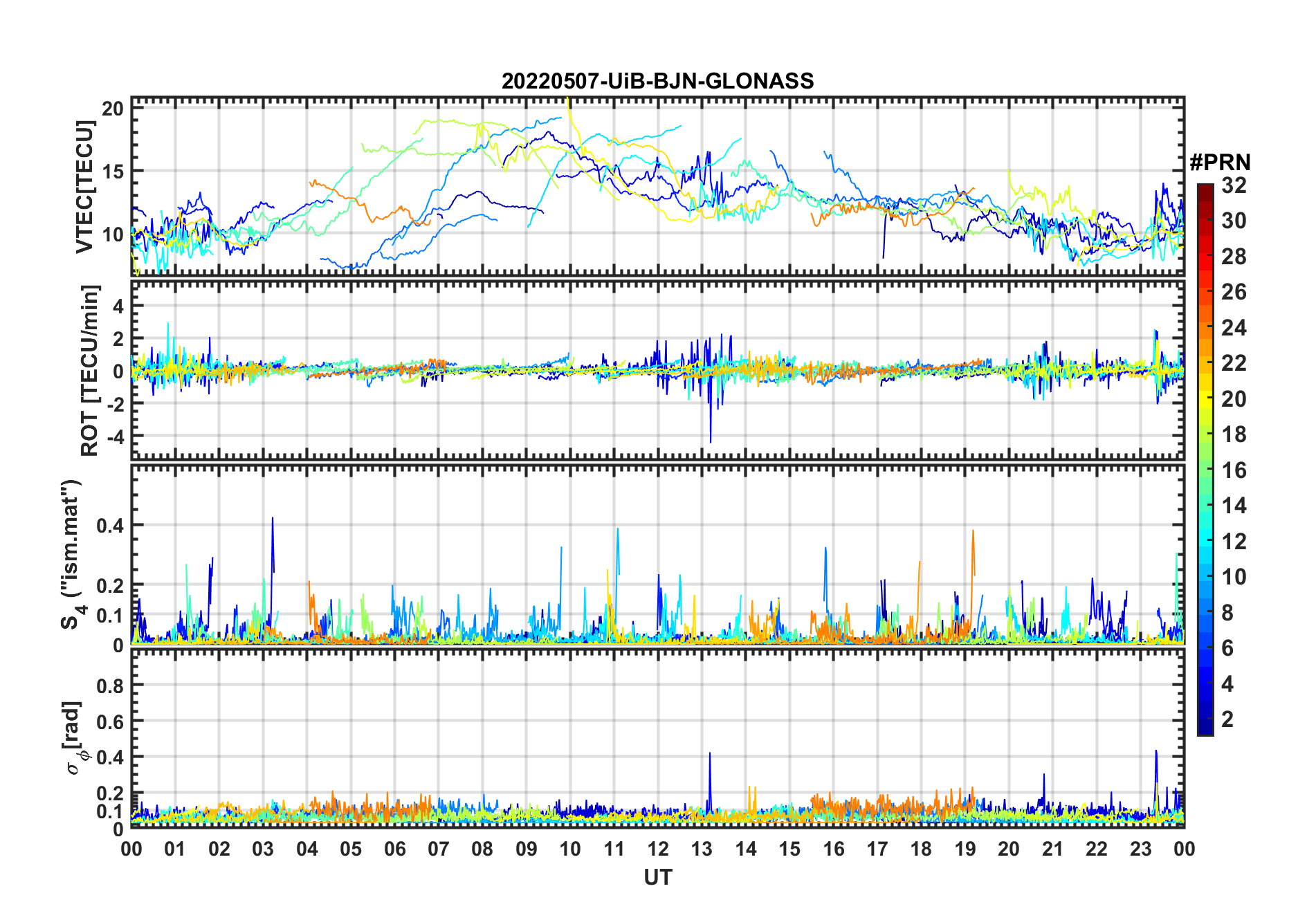
Task: Click colorbar tick label 32
Action: pos(1234,185)
